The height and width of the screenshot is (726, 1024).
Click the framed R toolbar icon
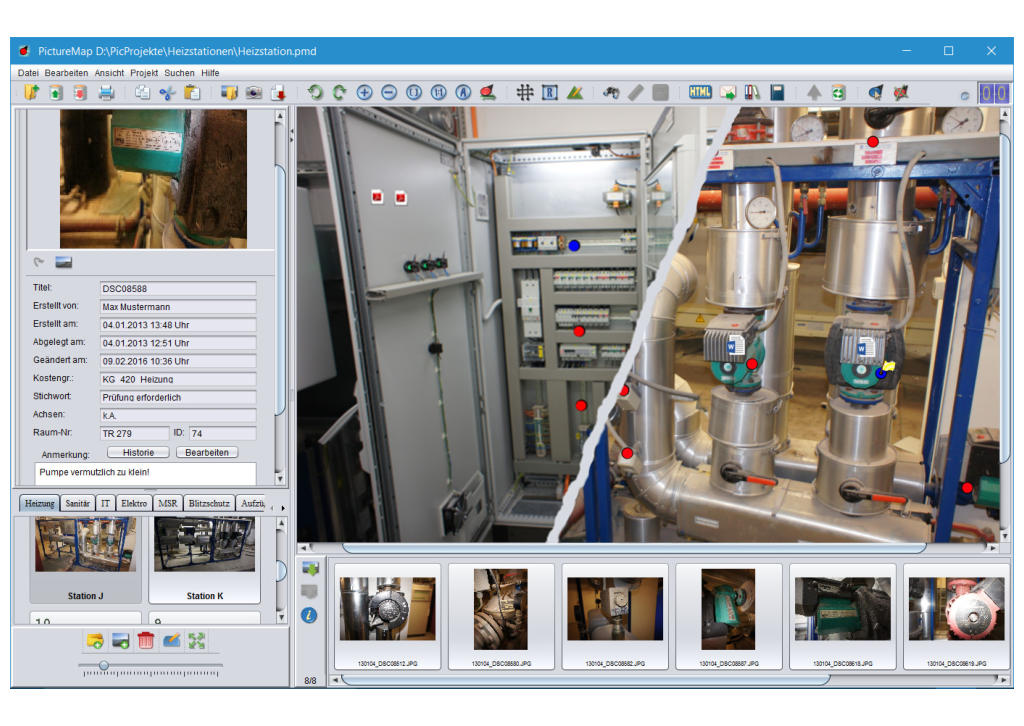point(550,93)
